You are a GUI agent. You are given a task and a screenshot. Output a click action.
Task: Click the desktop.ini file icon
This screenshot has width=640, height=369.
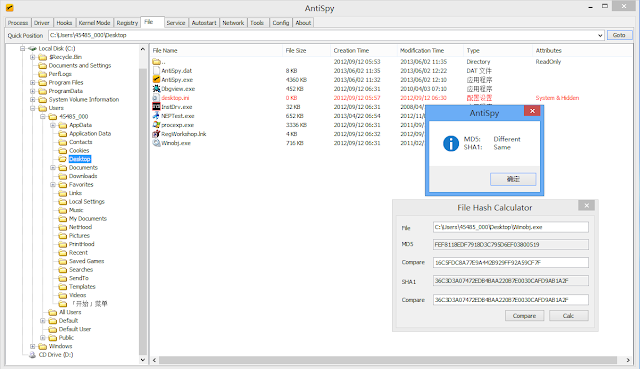pyautogui.click(x=156, y=98)
